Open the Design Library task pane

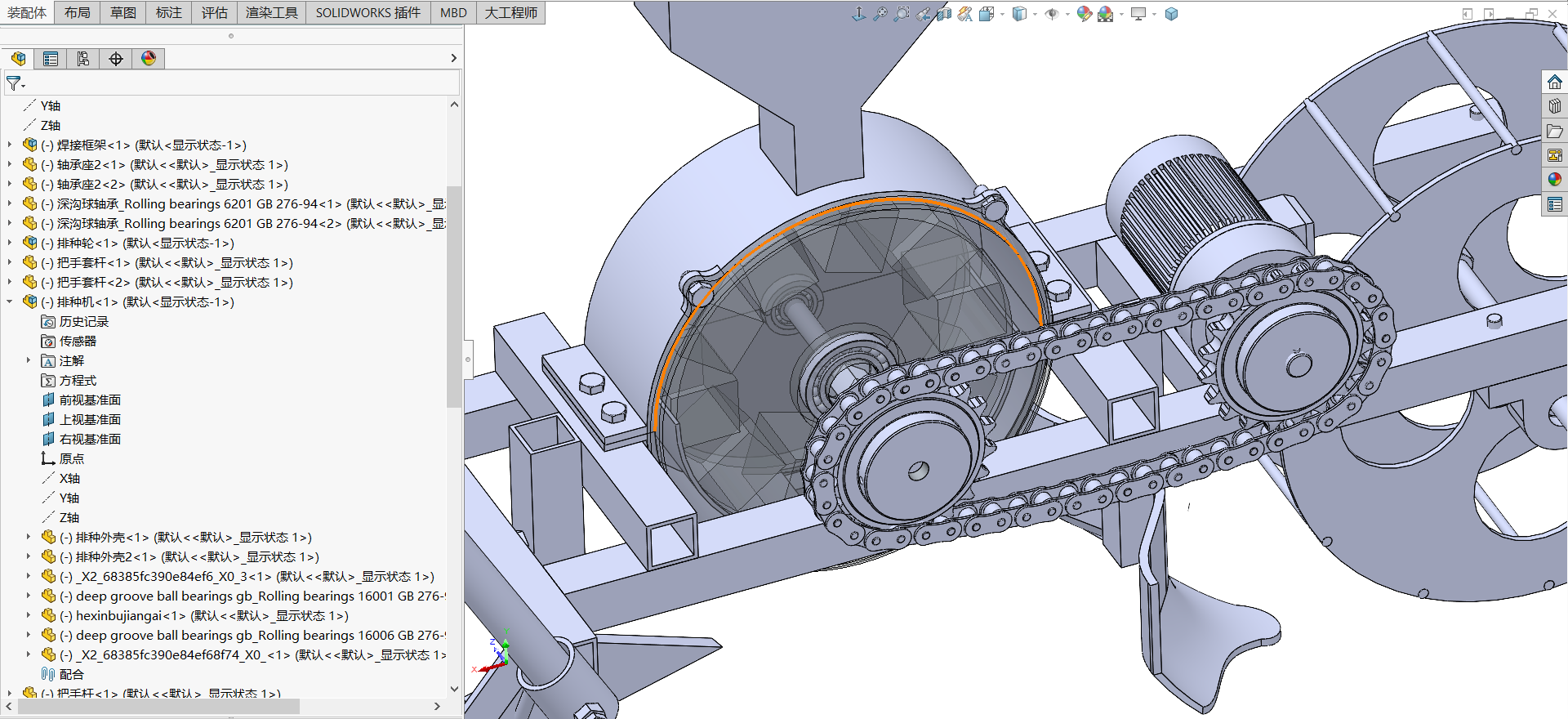click(1554, 106)
